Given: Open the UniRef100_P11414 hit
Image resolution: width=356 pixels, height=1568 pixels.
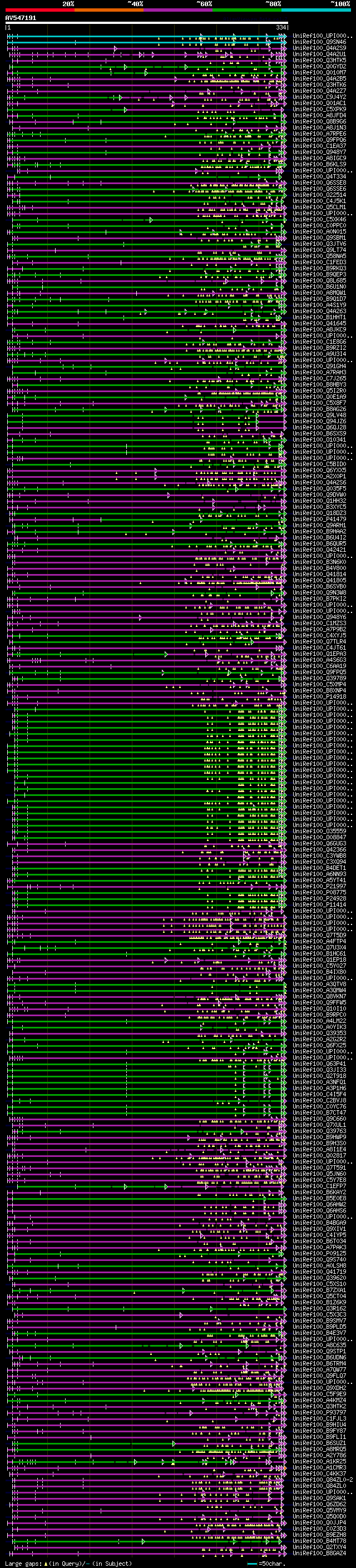Looking at the screenshot, I should tap(319, 904).
